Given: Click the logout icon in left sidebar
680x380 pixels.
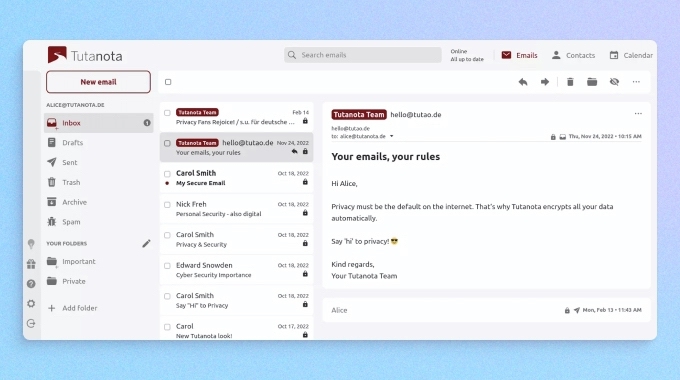Looking at the screenshot, I should tap(31, 324).
